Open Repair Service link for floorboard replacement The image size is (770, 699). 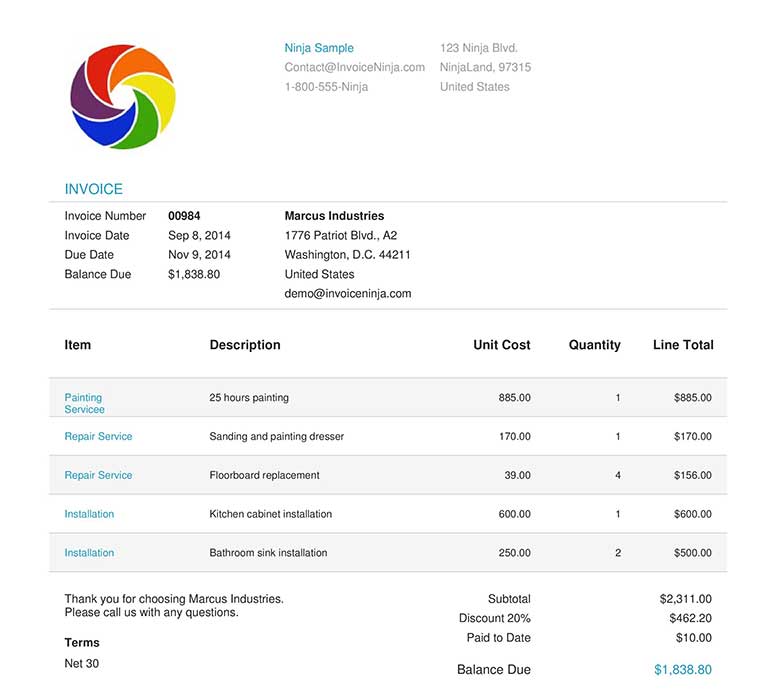98,475
